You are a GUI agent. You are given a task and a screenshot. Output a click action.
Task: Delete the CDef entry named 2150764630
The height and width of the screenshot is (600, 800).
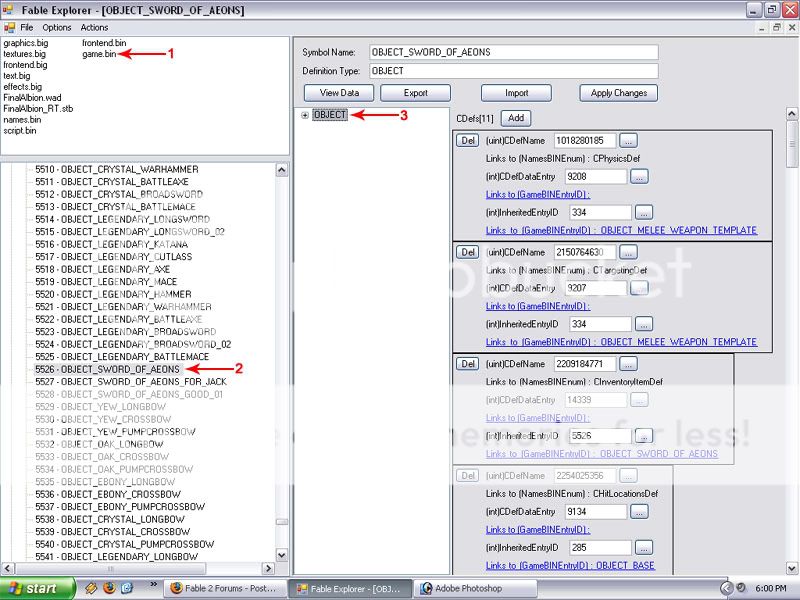click(467, 252)
